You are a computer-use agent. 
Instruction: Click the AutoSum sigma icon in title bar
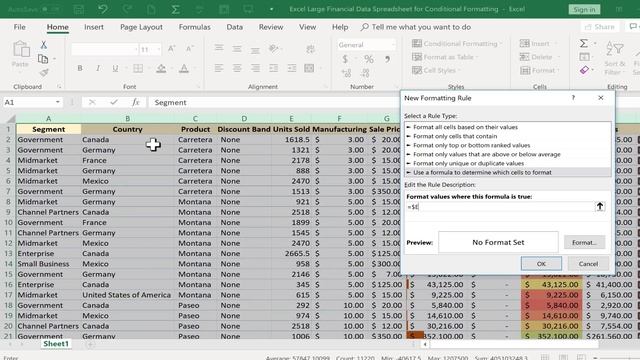[x=176, y=9]
